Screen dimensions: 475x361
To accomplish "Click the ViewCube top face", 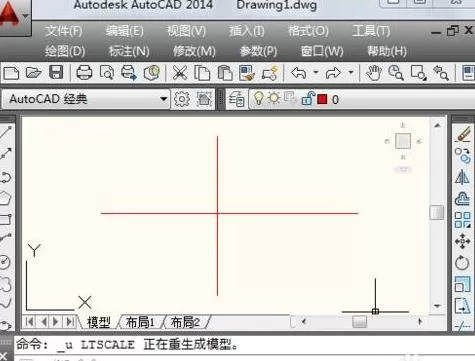I will [403, 141].
